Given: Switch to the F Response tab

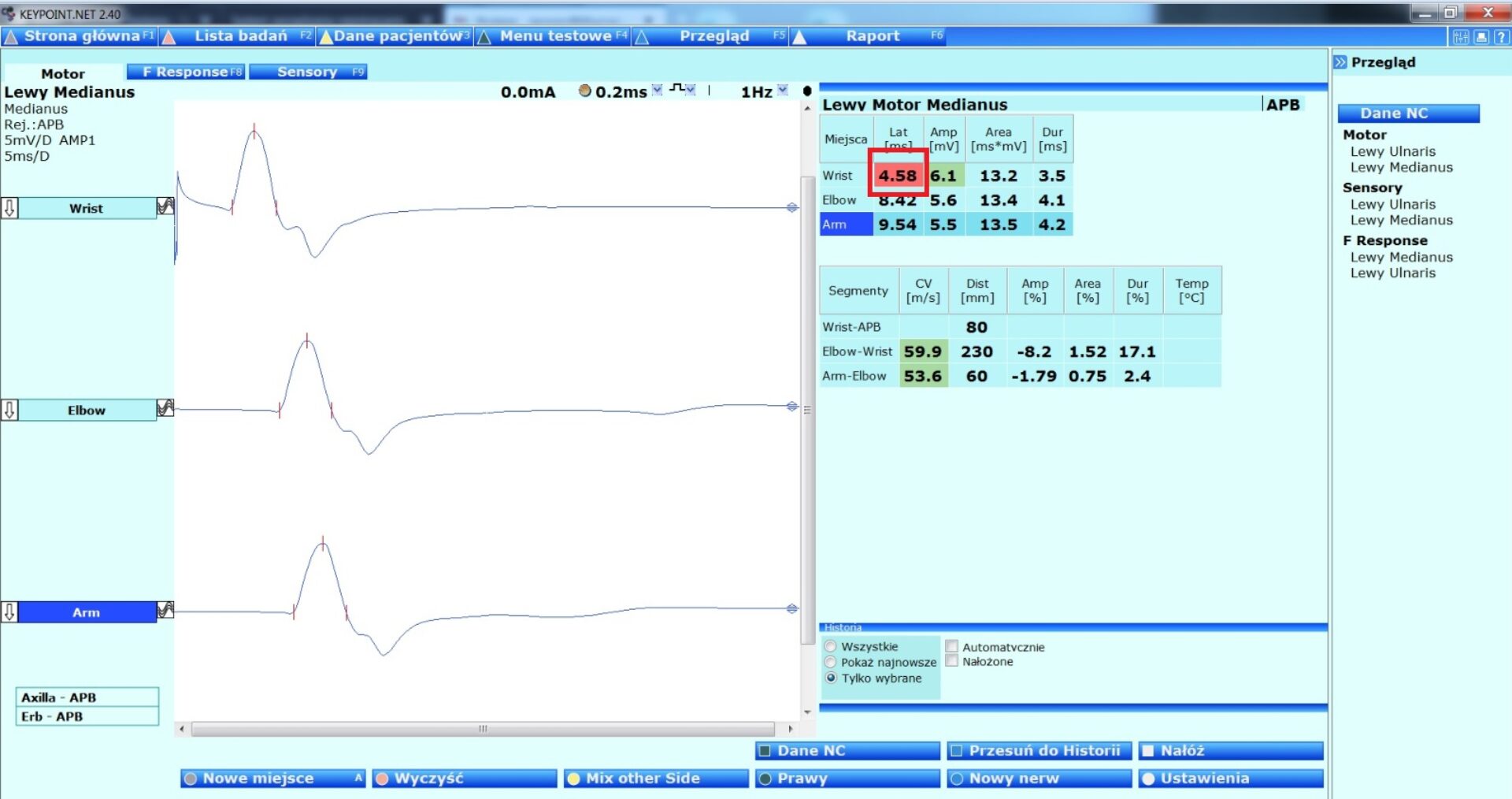Looking at the screenshot, I should click(187, 72).
